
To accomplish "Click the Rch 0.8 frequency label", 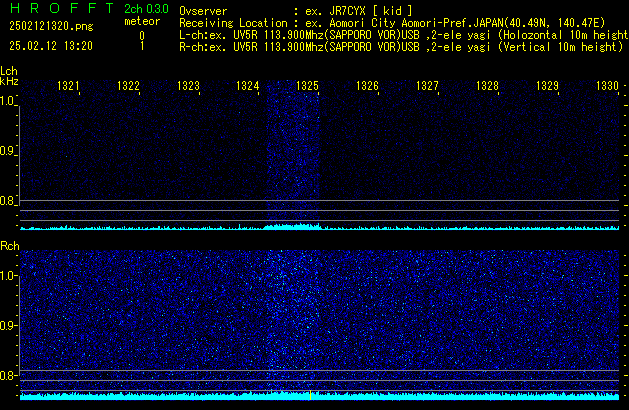I will pyautogui.click(x=8, y=375).
